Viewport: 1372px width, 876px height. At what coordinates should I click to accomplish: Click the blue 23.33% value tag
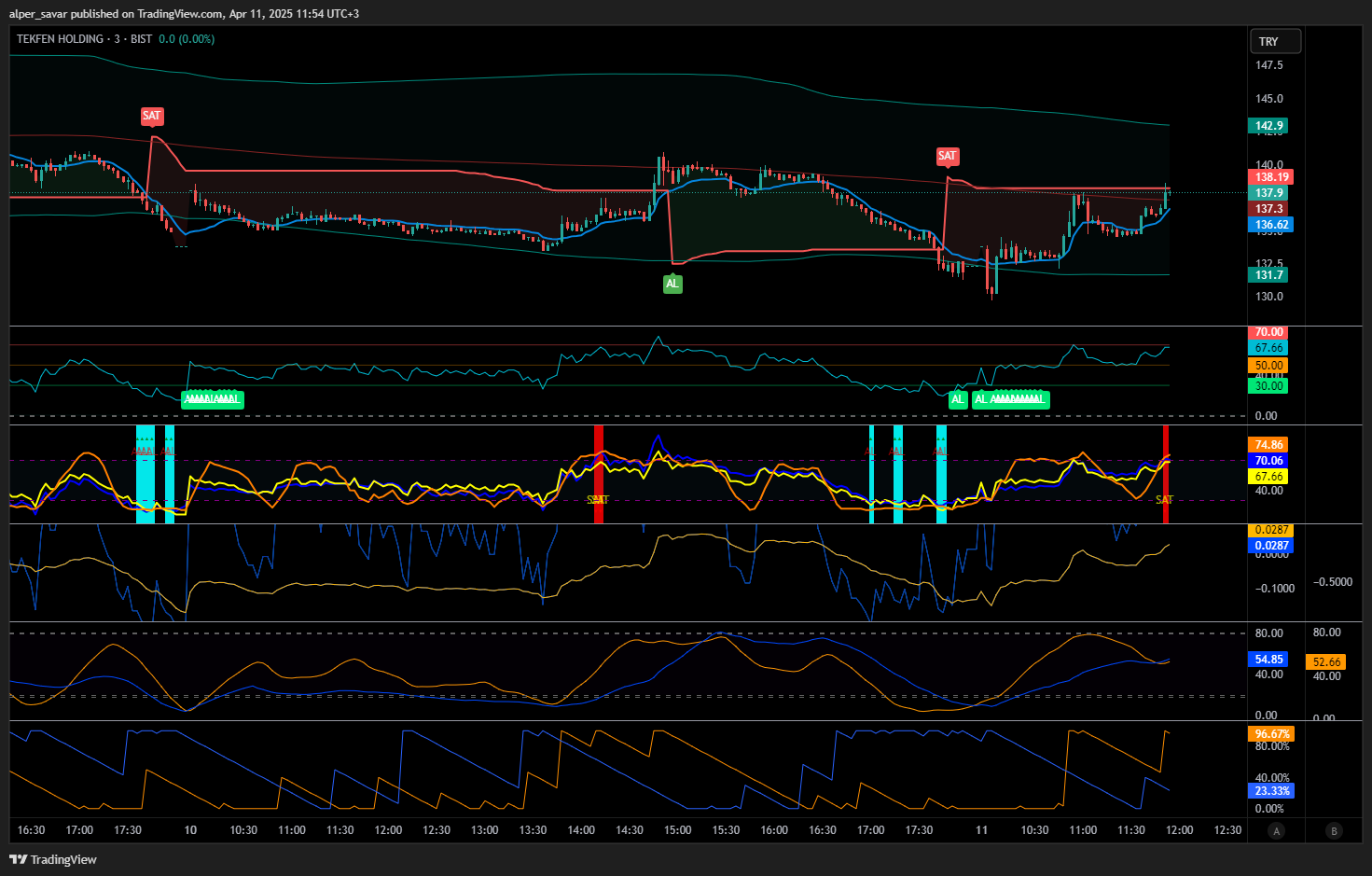tap(1271, 791)
